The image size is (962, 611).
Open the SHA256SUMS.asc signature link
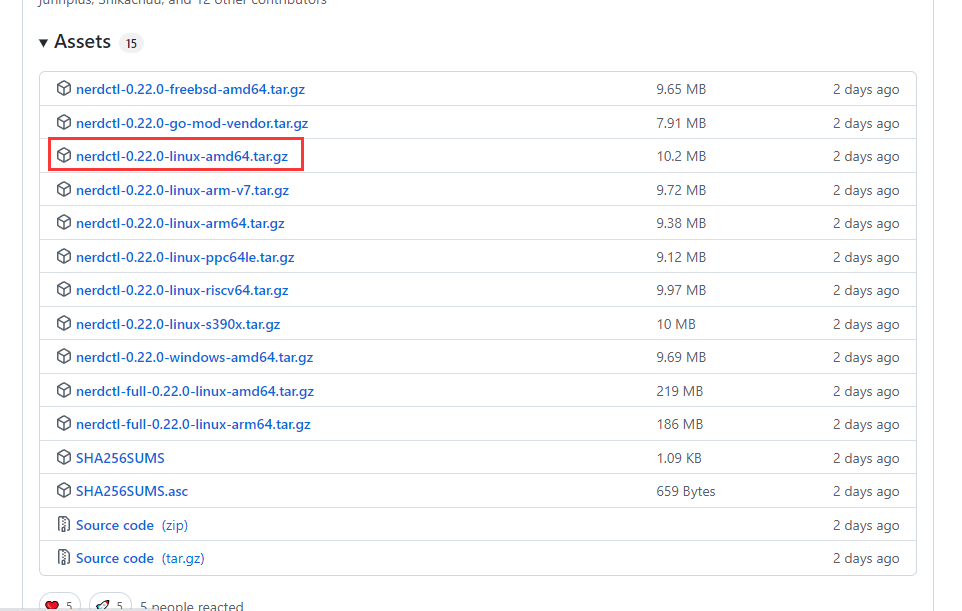(x=132, y=491)
